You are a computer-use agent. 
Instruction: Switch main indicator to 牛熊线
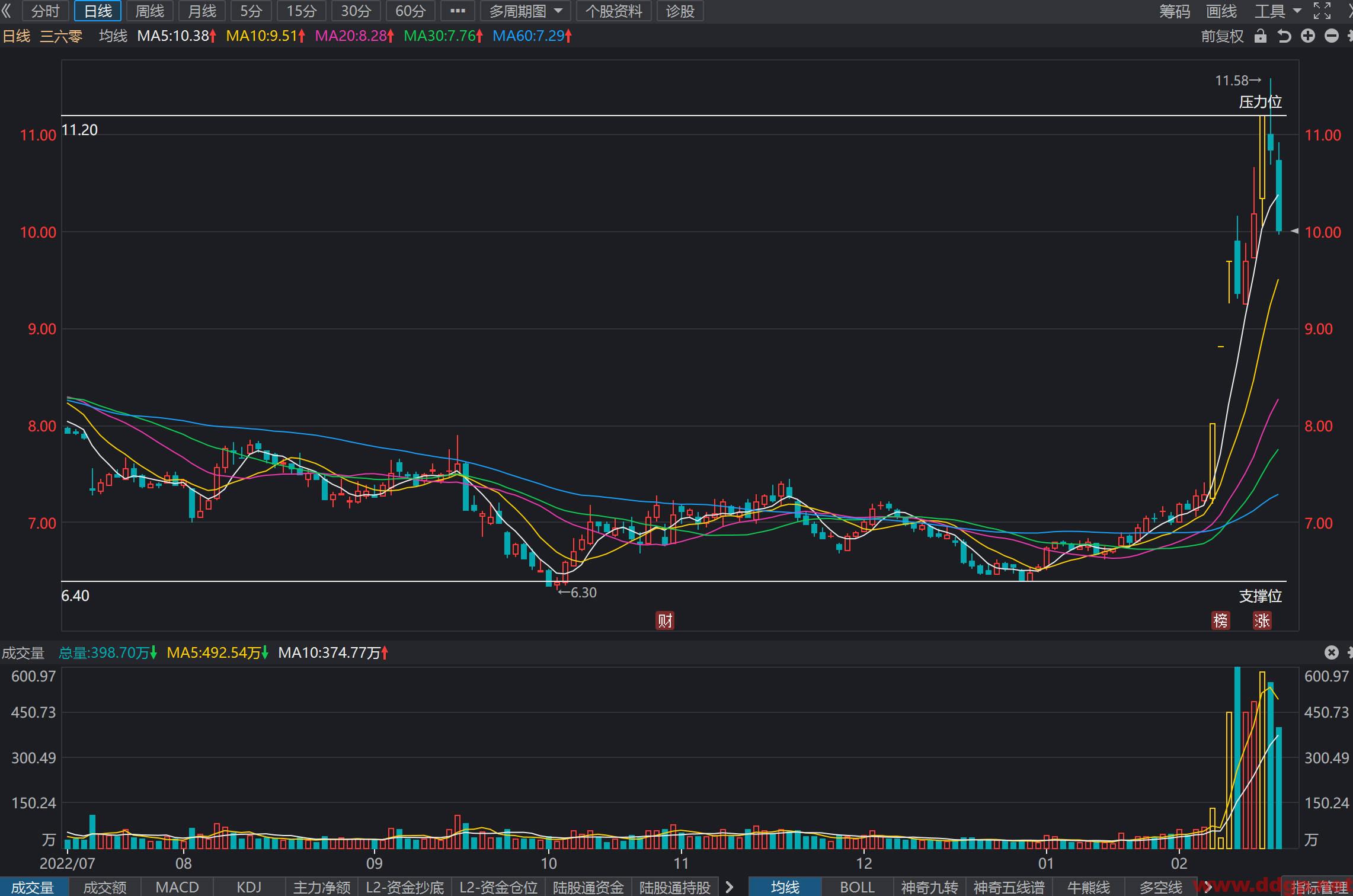coord(1088,887)
